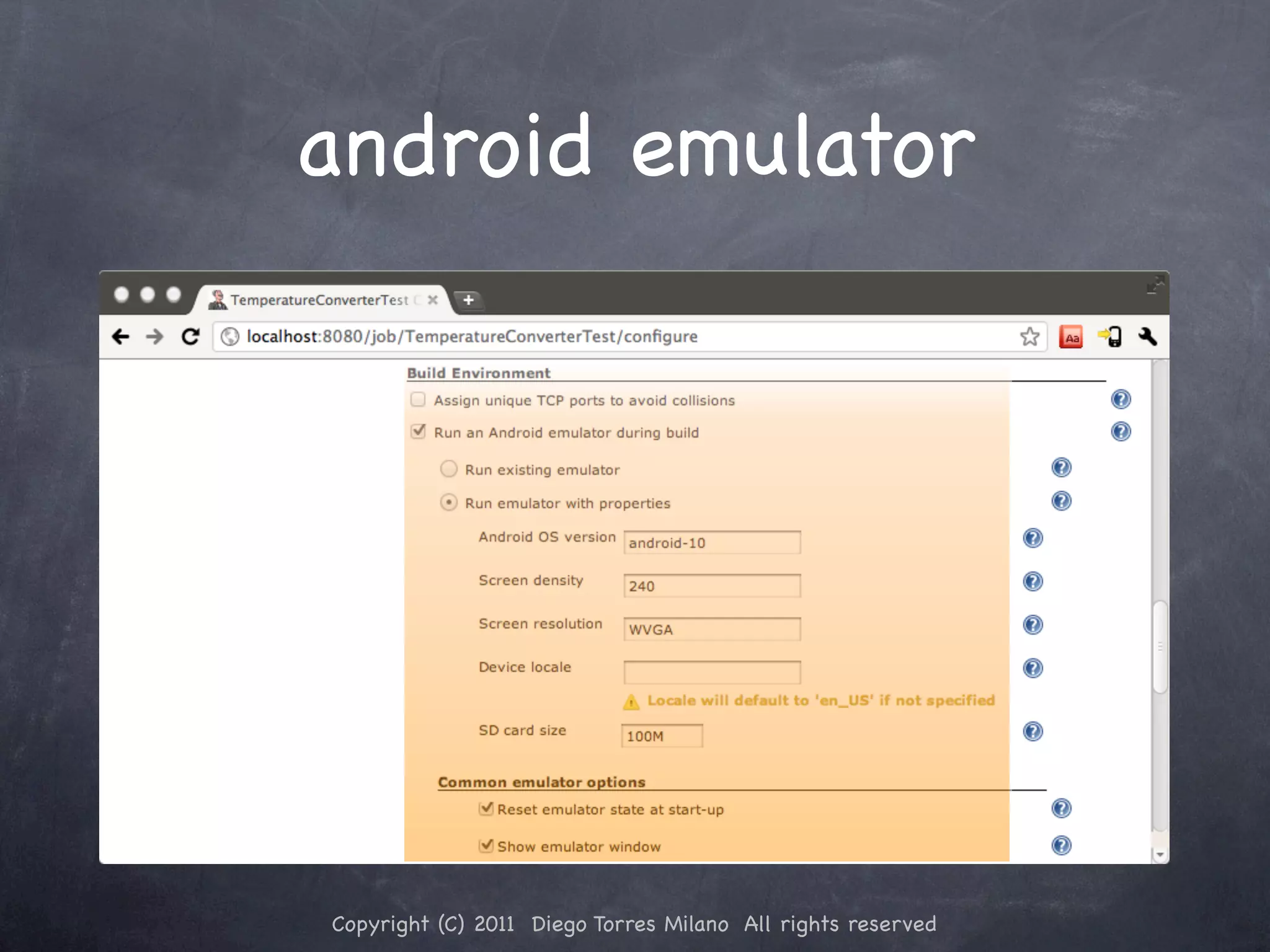Click the empty Device locale field

[712, 672]
